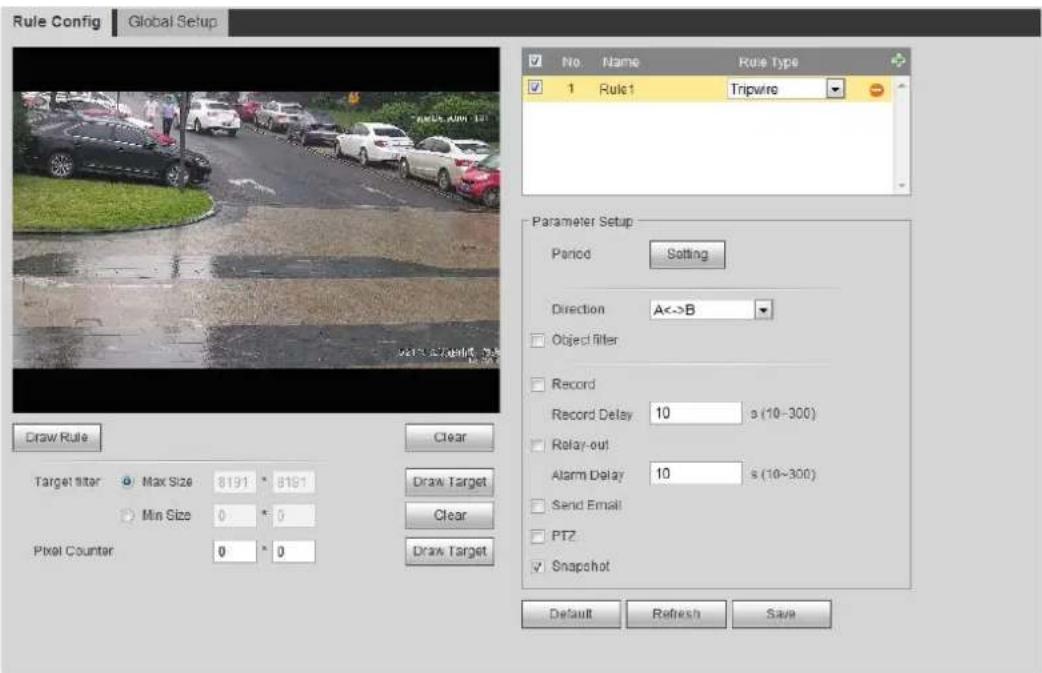Select the Min Size radio button
Image resolution: width=1042 pixels, height=673 pixels.
127,516
